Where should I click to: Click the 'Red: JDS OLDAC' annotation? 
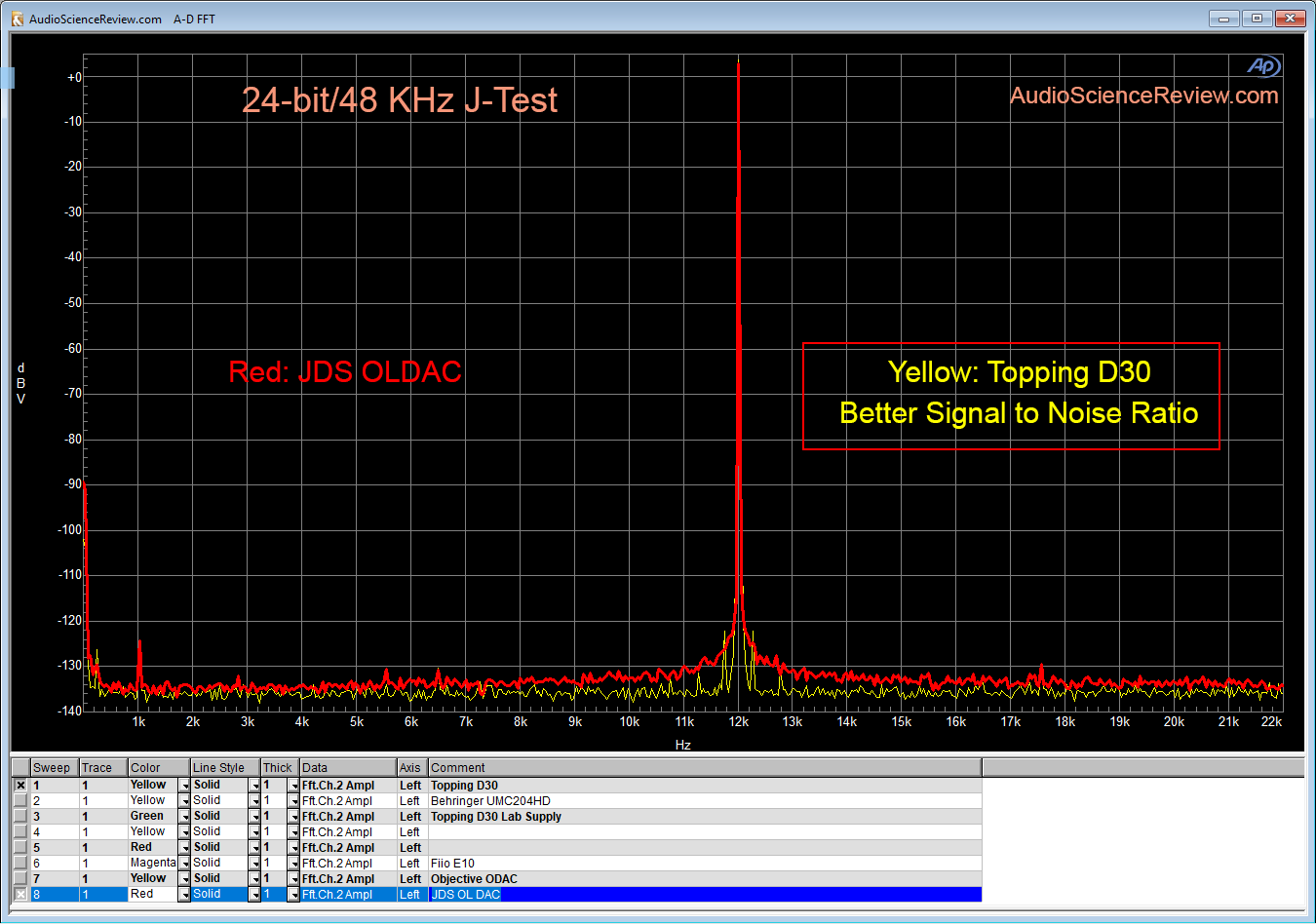tap(345, 371)
